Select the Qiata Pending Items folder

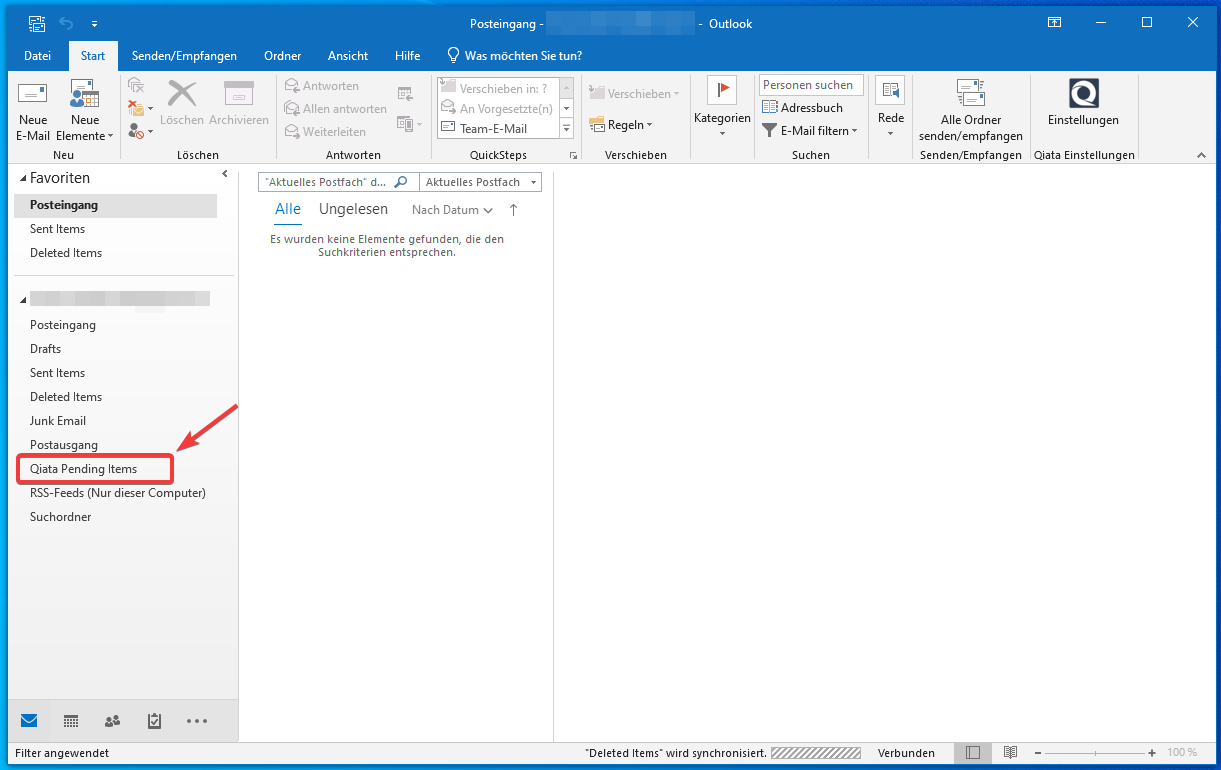click(x=84, y=469)
